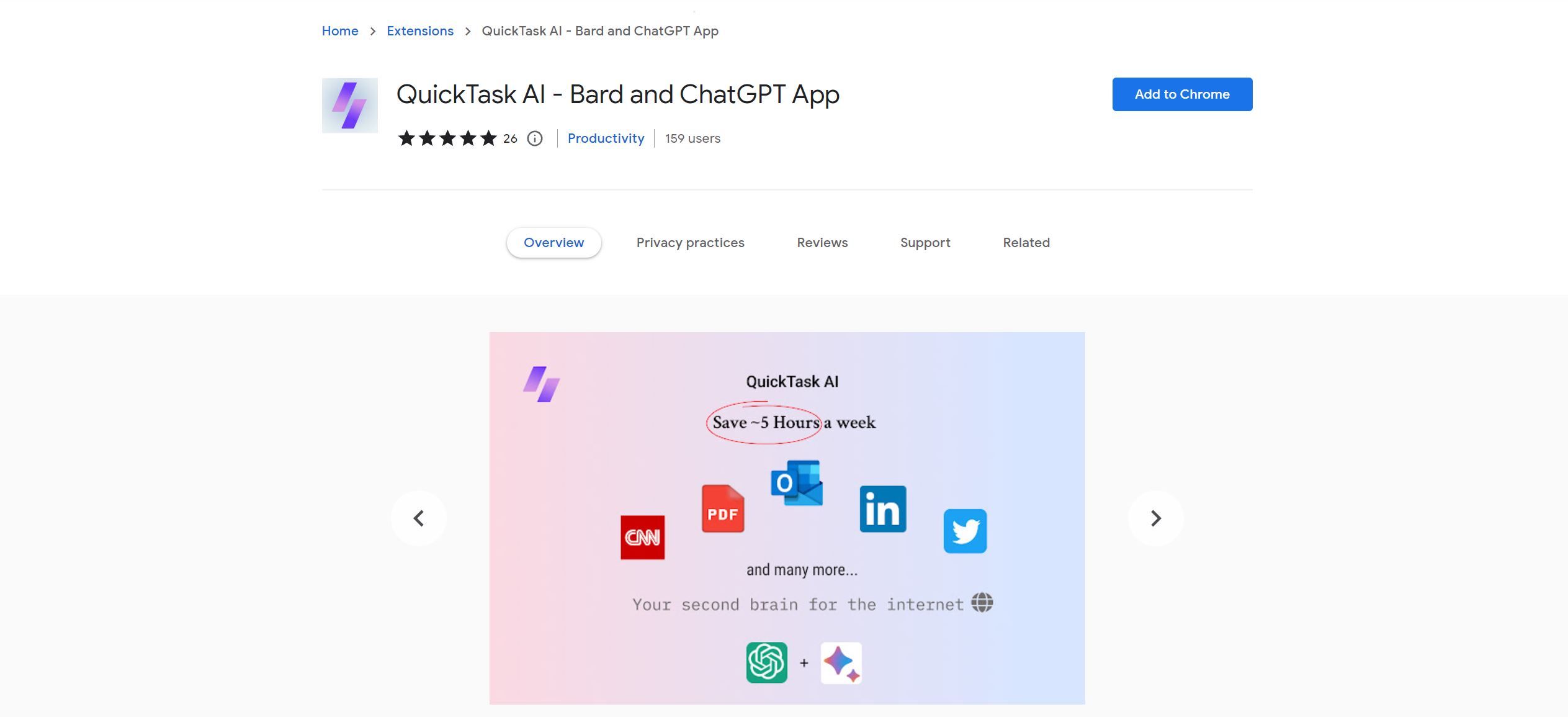This screenshot has height=717, width=1568.
Task: Click the PDF icon in the promo image
Action: [723, 510]
